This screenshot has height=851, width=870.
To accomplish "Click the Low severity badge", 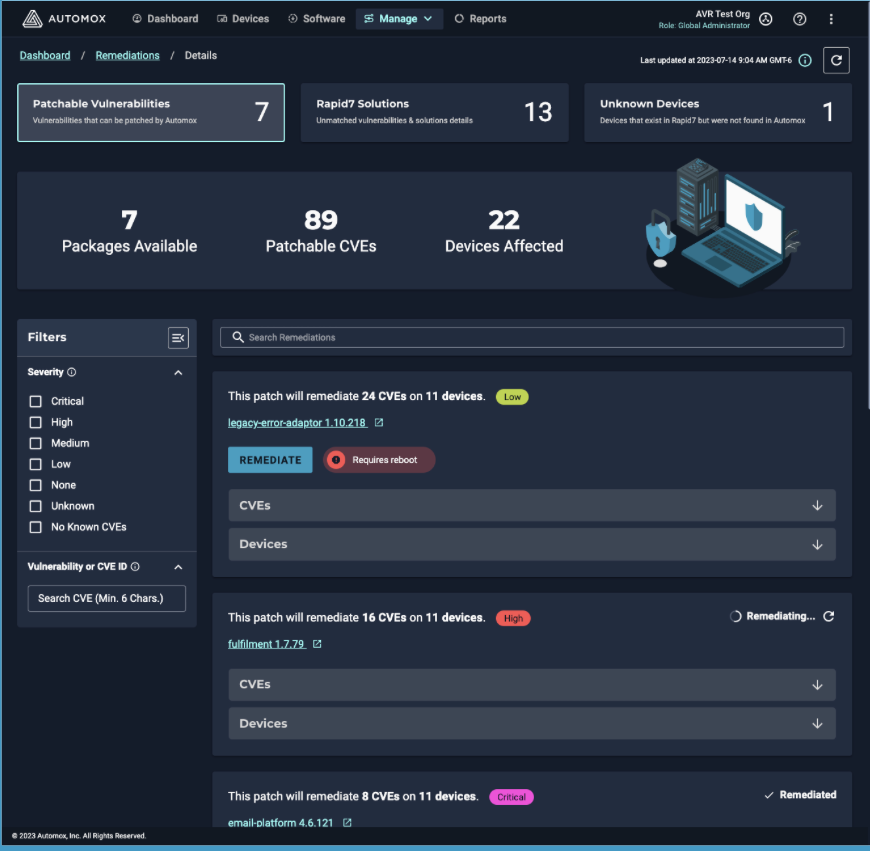I will pyautogui.click(x=512, y=397).
